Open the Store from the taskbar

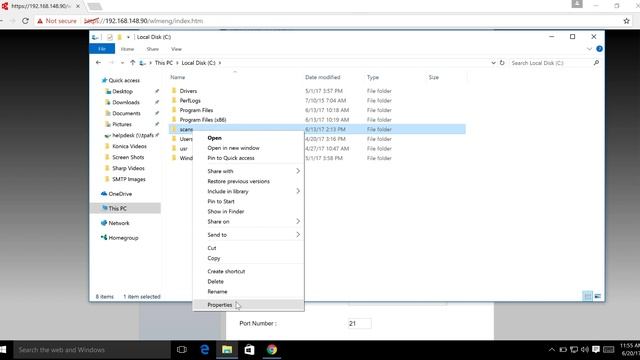[249, 350]
